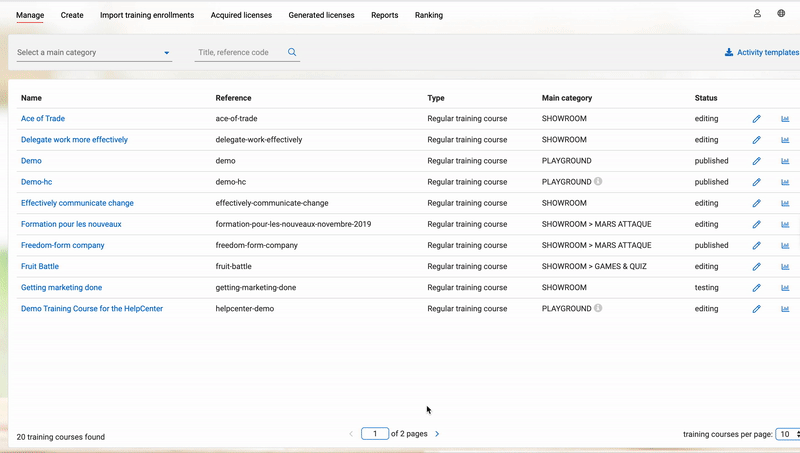Go to previous page arrow
The width and height of the screenshot is (800, 453).
[x=351, y=434]
